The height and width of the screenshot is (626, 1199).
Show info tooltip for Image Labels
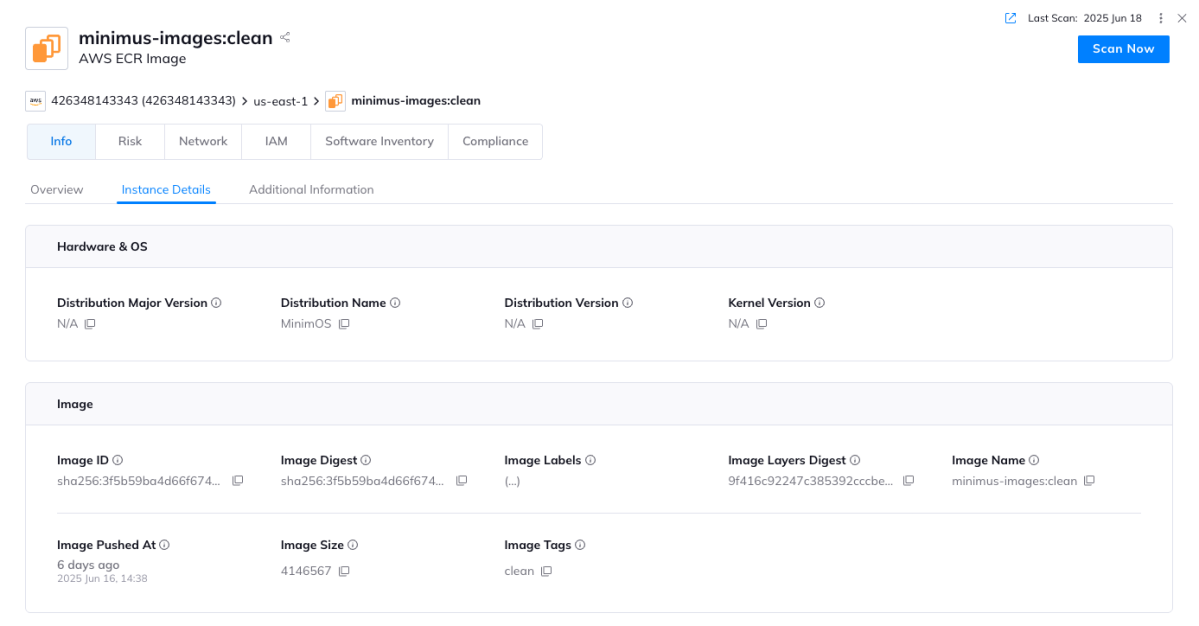(x=590, y=460)
